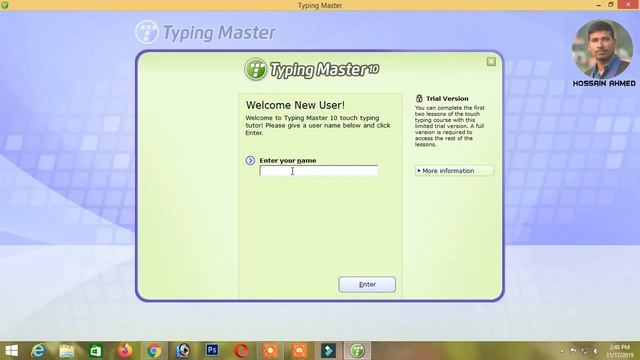Screen dimensions: 640x360
Task: Open the Filmora taskbar icon
Action: (x=328, y=351)
